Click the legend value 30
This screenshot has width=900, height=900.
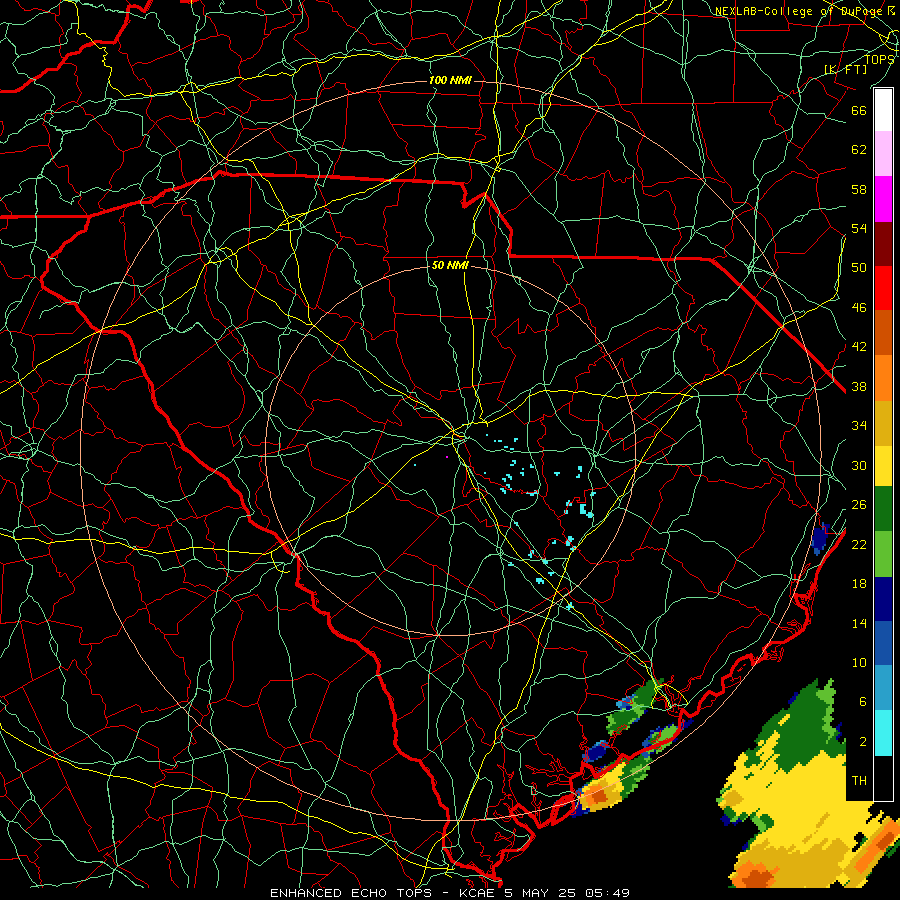coord(859,465)
